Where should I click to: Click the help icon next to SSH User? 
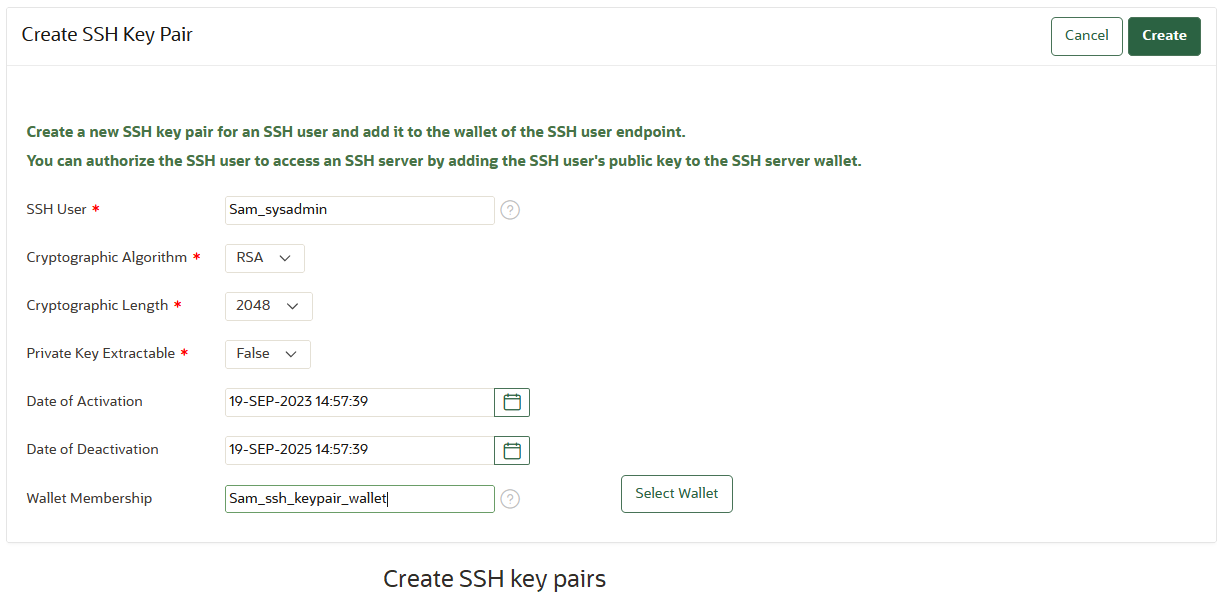click(510, 210)
